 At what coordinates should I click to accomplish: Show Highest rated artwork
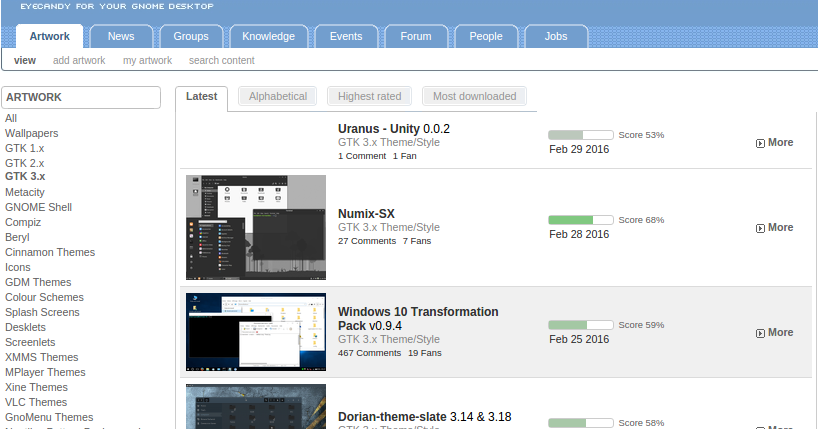click(x=369, y=97)
